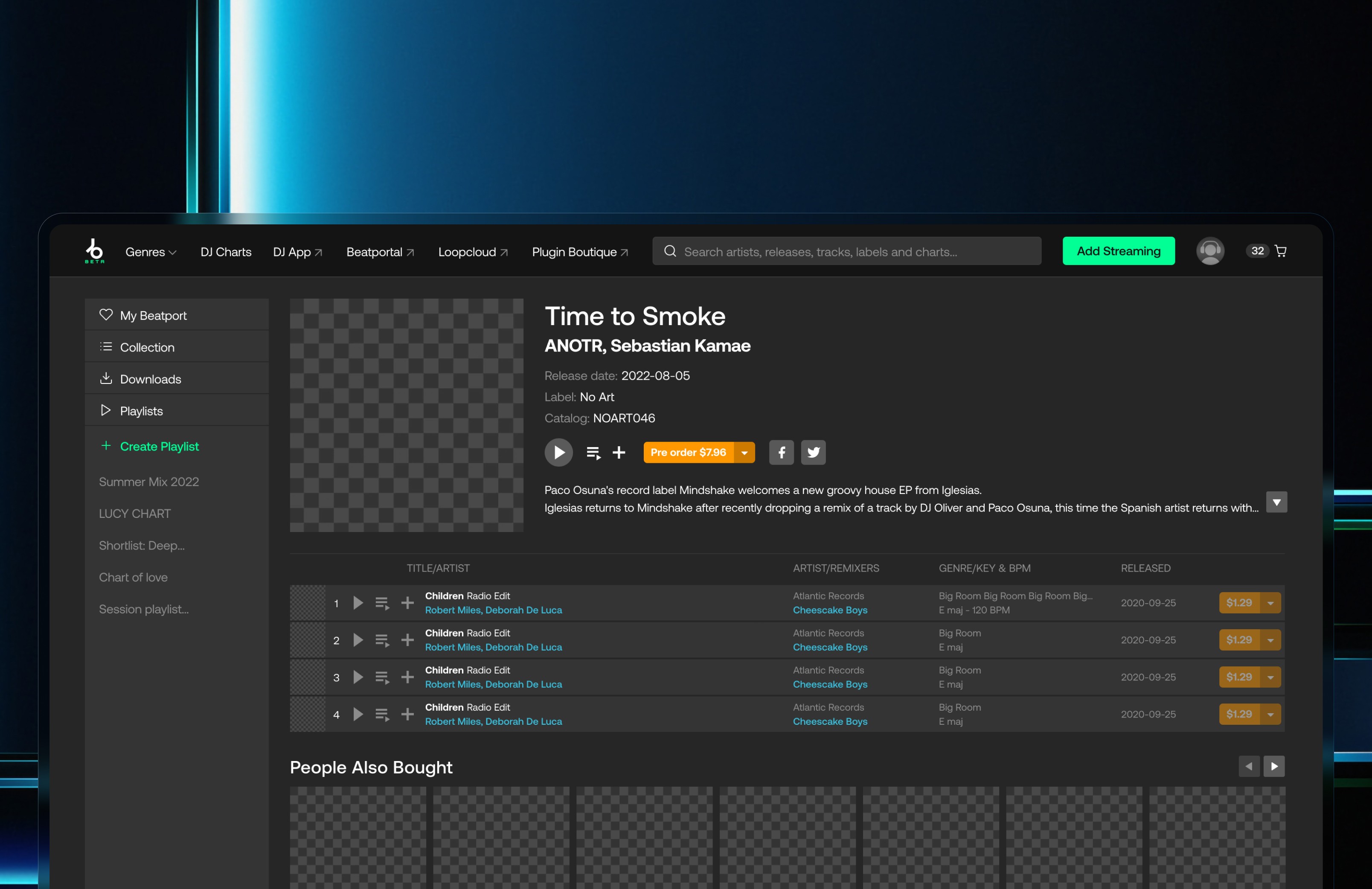Open price dropdown for track 1

(x=1270, y=603)
